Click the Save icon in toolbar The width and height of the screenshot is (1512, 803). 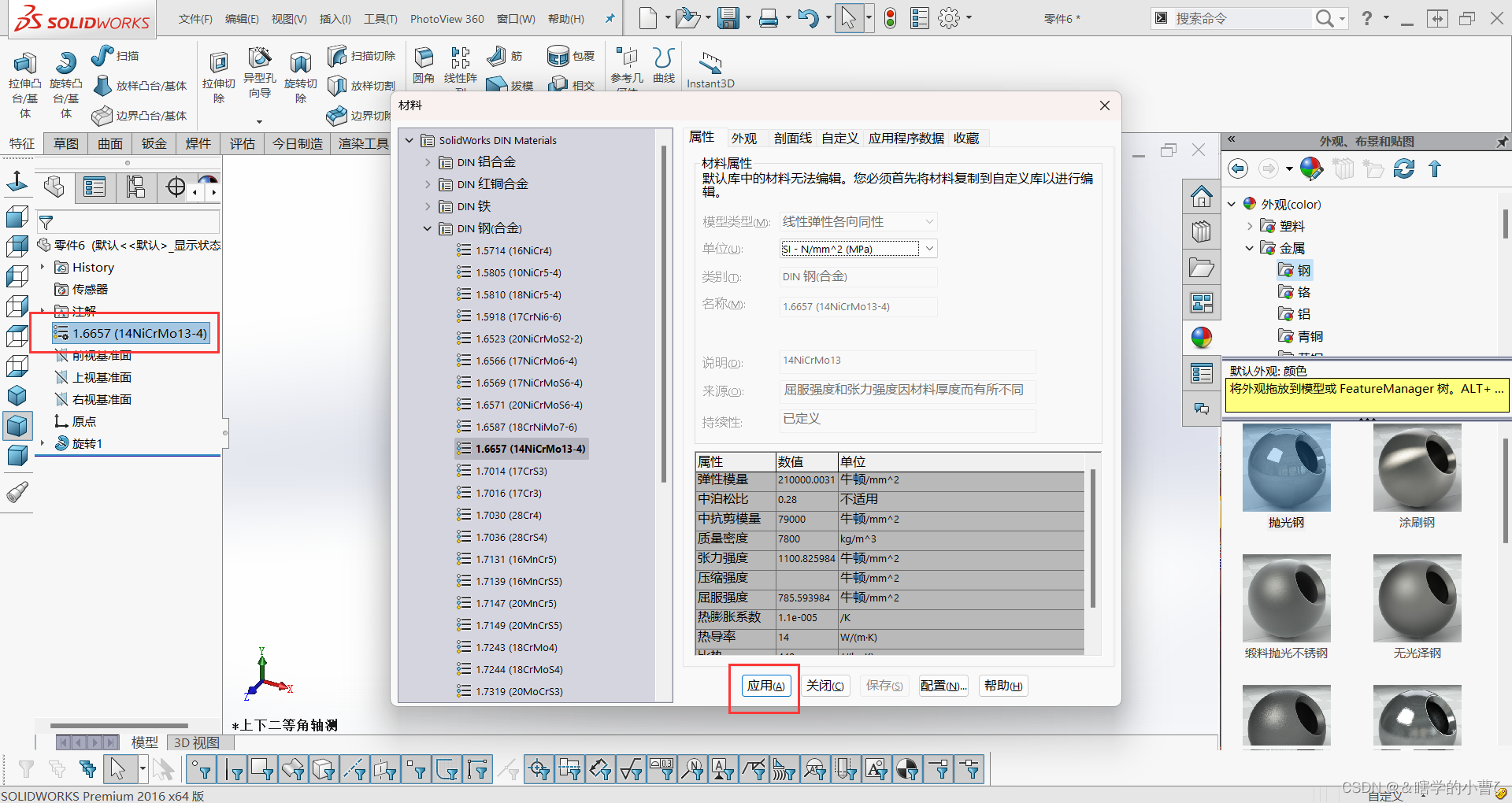pos(728,17)
